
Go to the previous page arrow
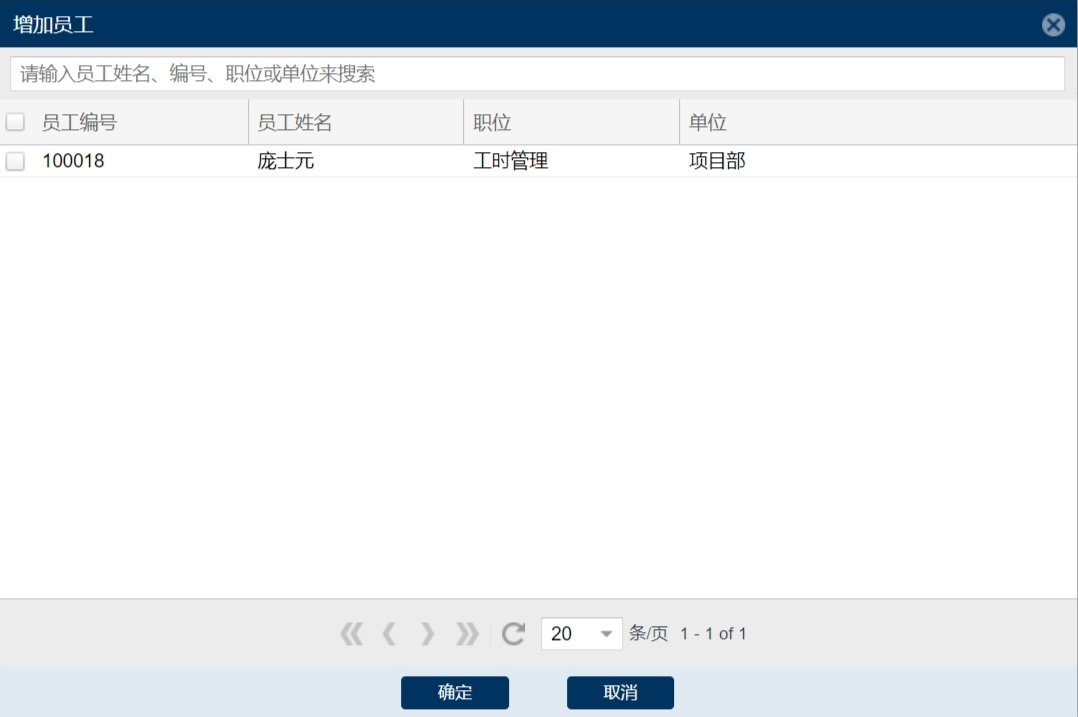[x=389, y=634]
